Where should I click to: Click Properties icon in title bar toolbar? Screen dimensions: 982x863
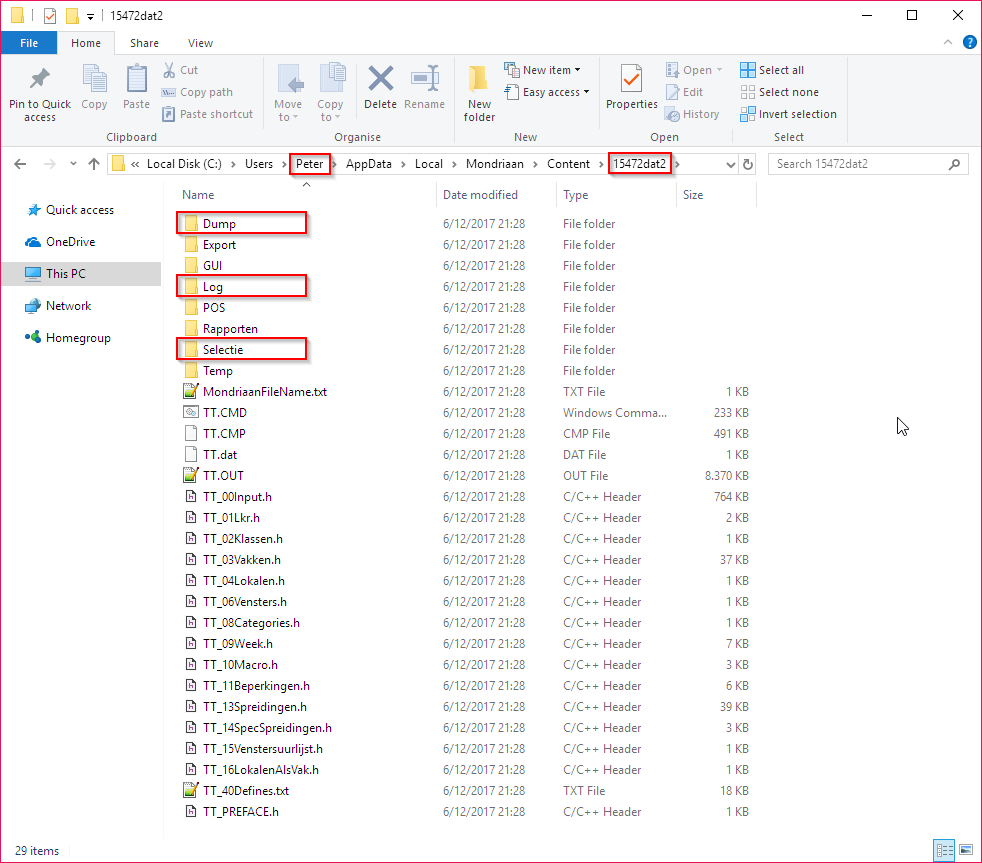point(50,16)
